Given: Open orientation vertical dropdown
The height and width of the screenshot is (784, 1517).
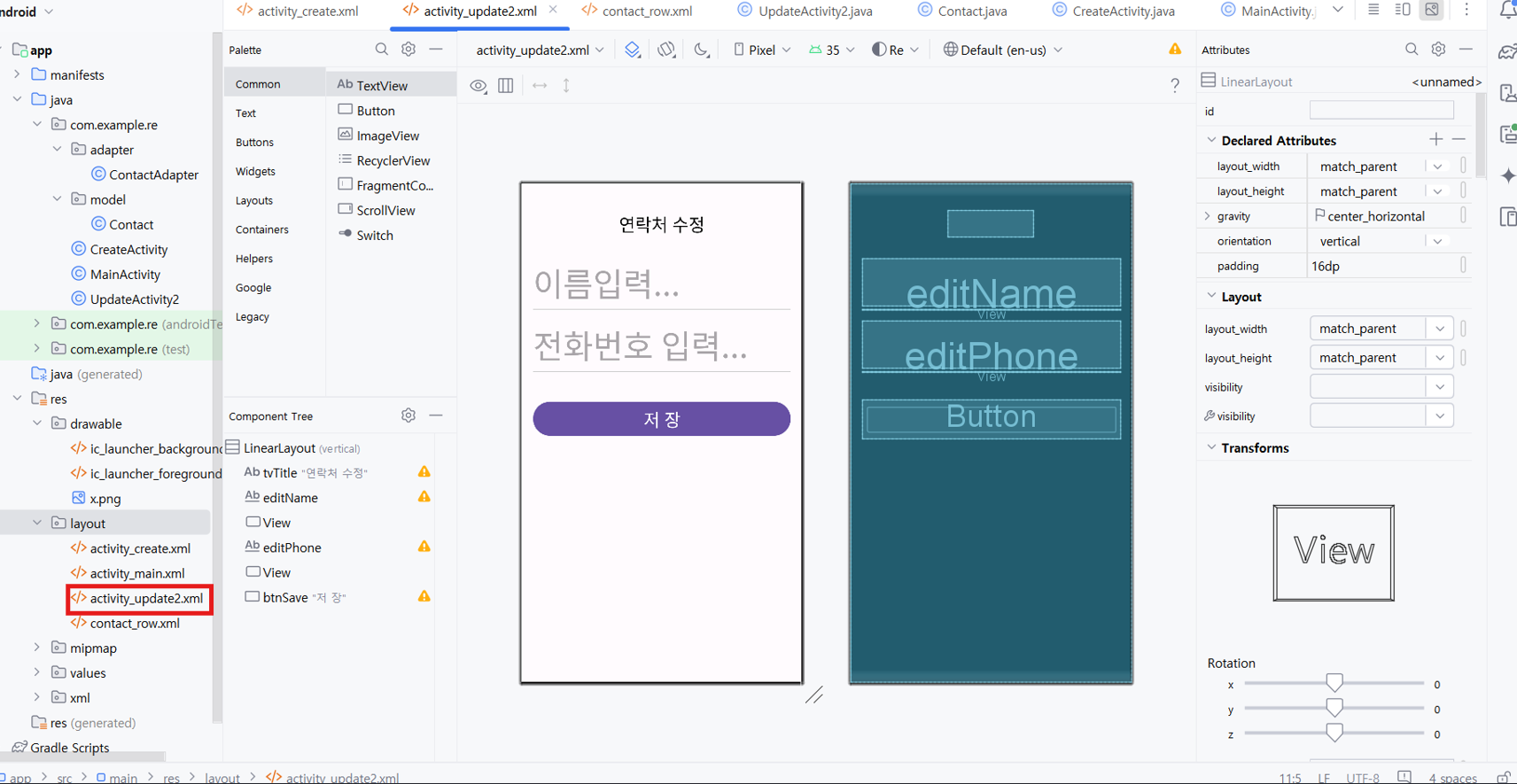Looking at the screenshot, I should 1438,241.
